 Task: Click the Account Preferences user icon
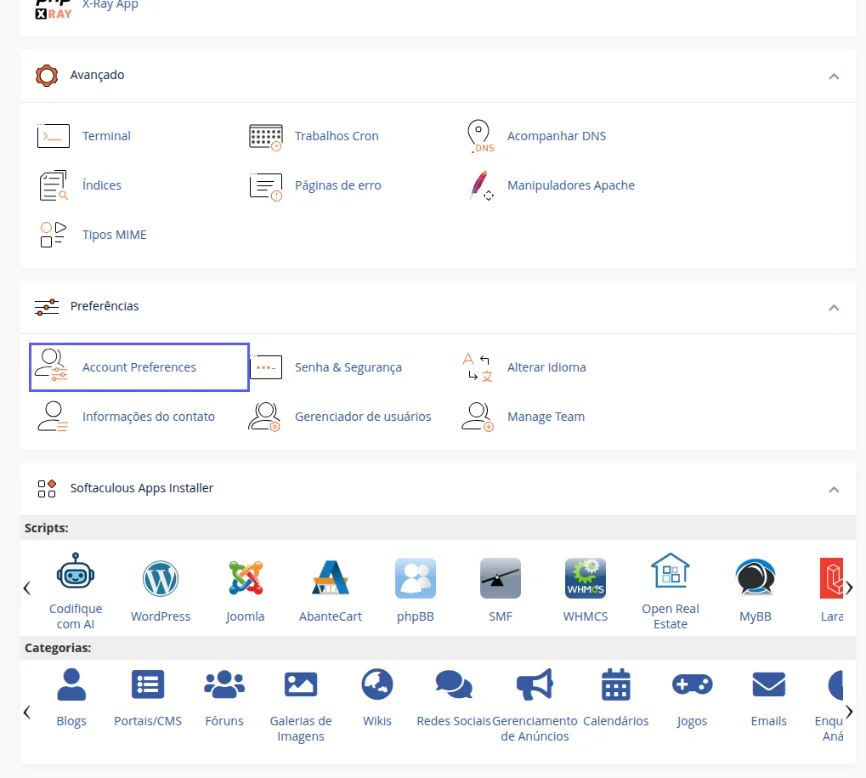pyautogui.click(x=51, y=365)
